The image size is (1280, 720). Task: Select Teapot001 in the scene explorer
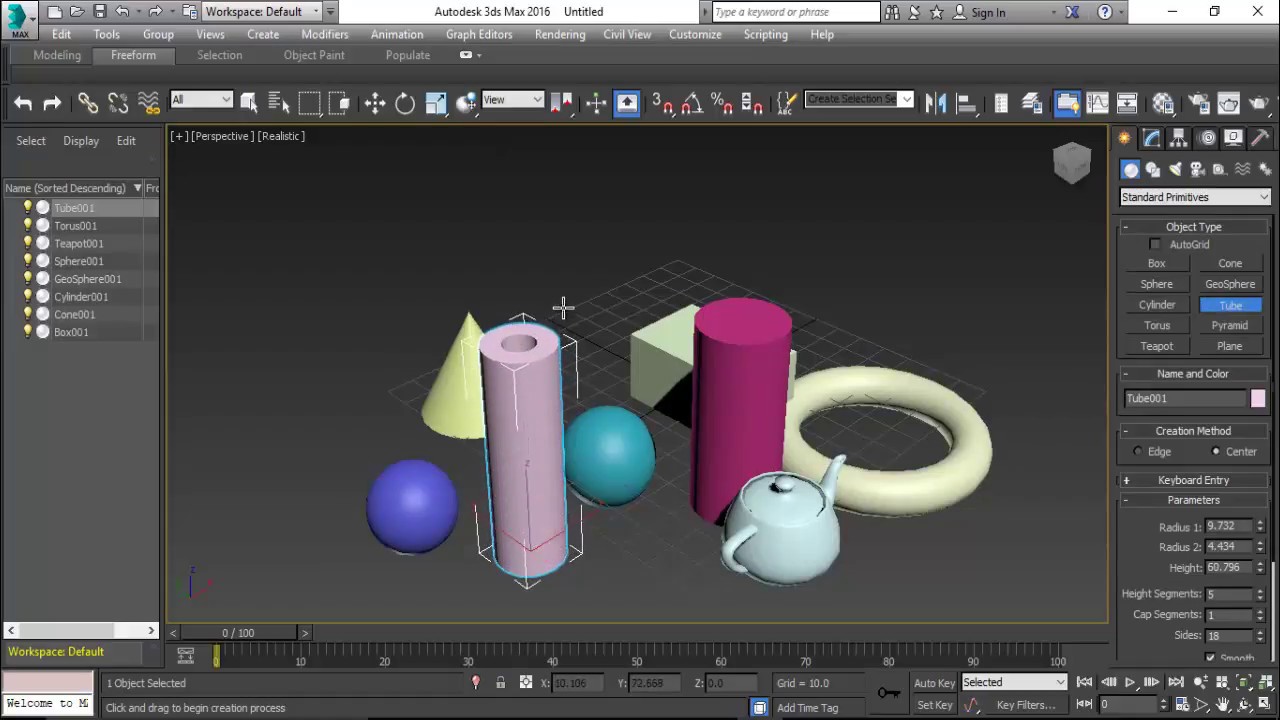79,243
